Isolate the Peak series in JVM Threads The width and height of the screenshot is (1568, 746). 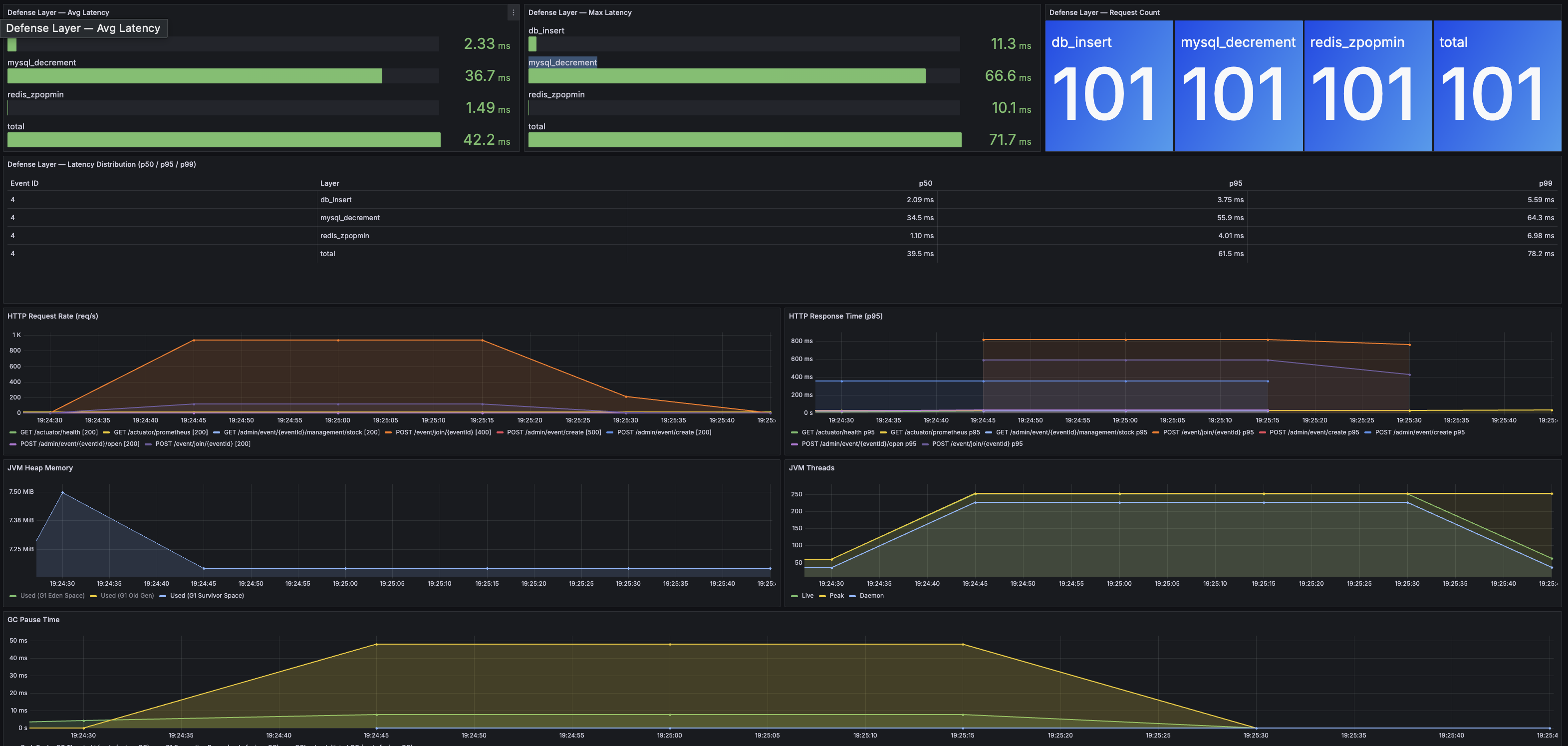tap(836, 596)
